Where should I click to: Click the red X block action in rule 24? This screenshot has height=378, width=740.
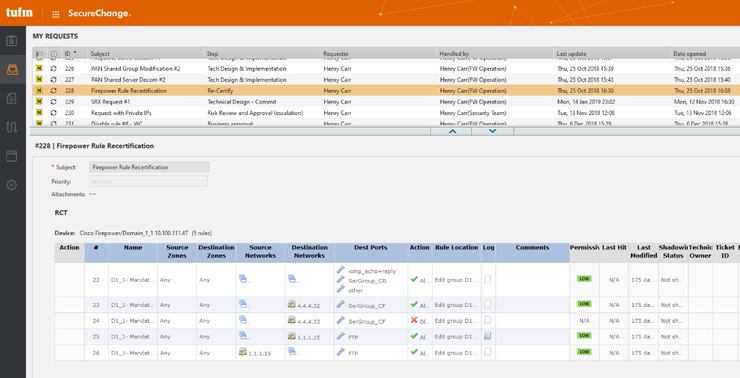click(414, 320)
